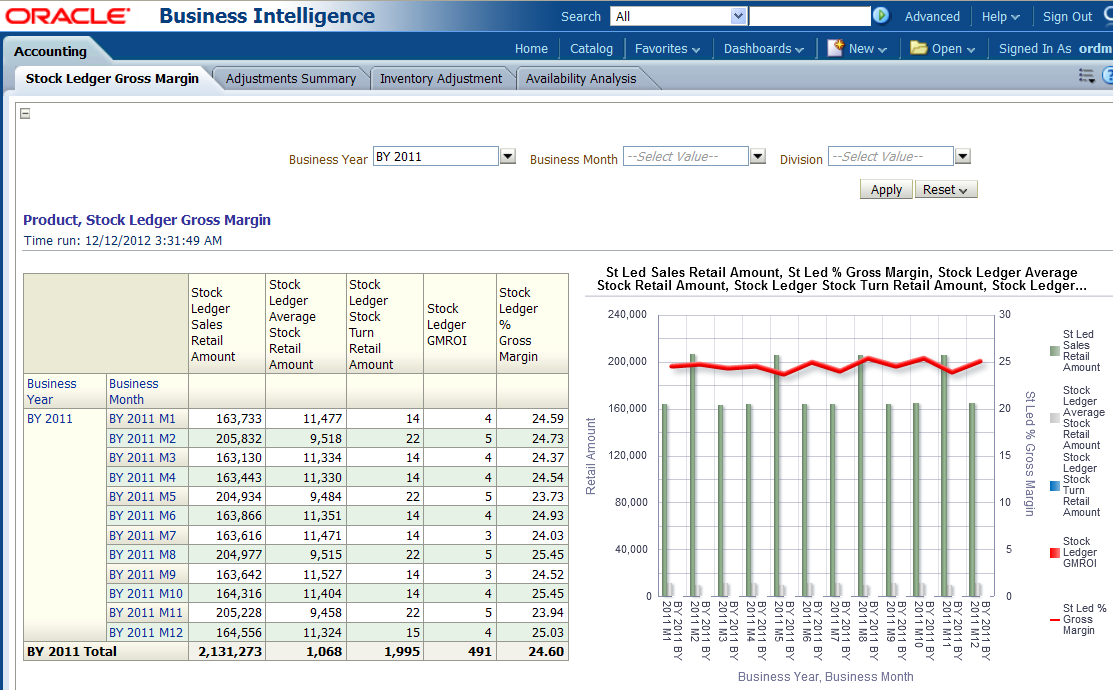This screenshot has width=1113, height=690.
Task: Click St Led Sales Retail Amount legend swatch
Action: click(1054, 351)
